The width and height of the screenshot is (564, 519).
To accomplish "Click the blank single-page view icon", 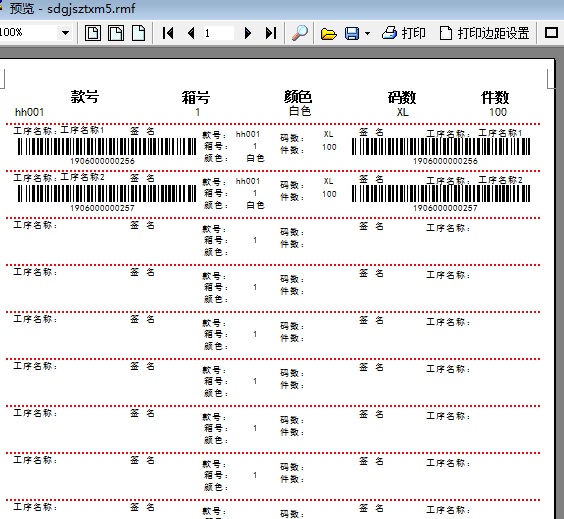I will coord(138,33).
